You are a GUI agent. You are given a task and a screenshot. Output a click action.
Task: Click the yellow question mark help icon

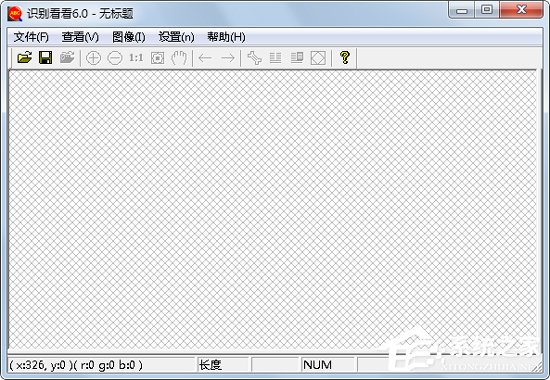(x=345, y=58)
